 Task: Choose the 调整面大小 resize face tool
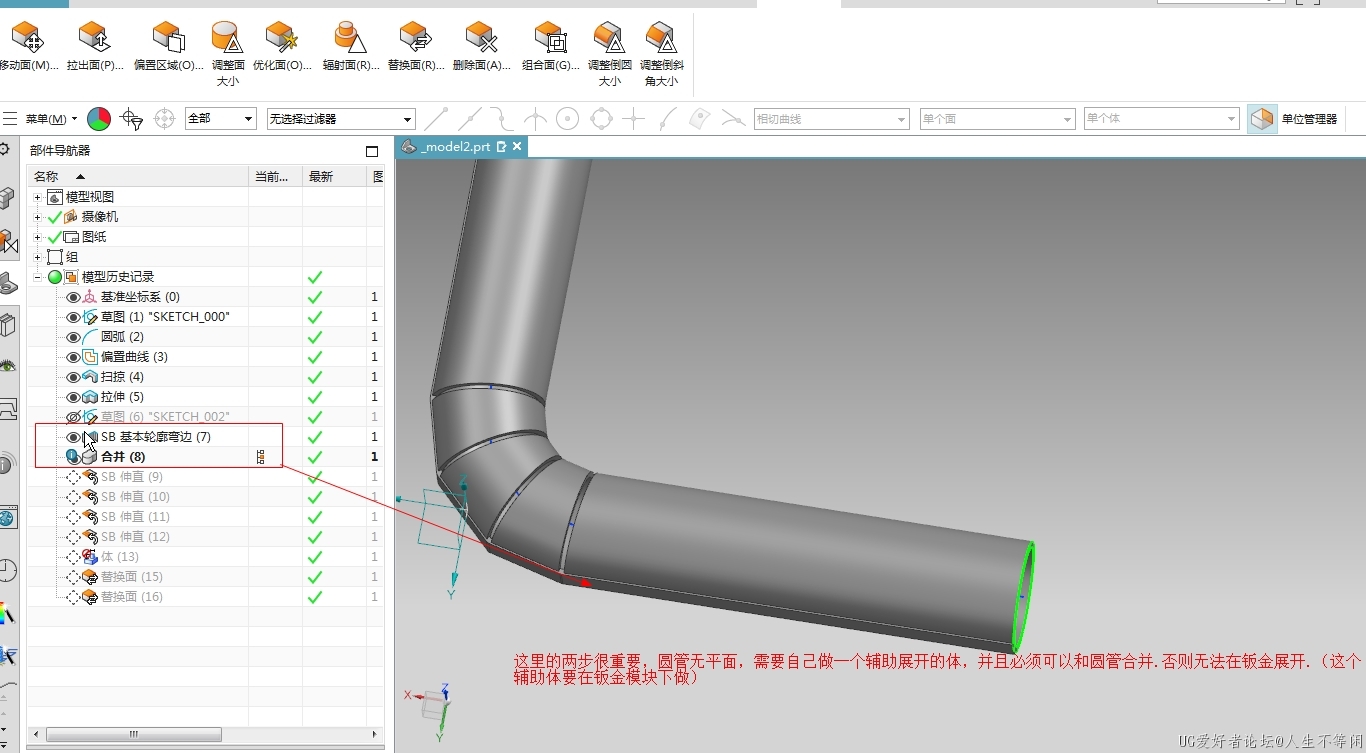228,53
